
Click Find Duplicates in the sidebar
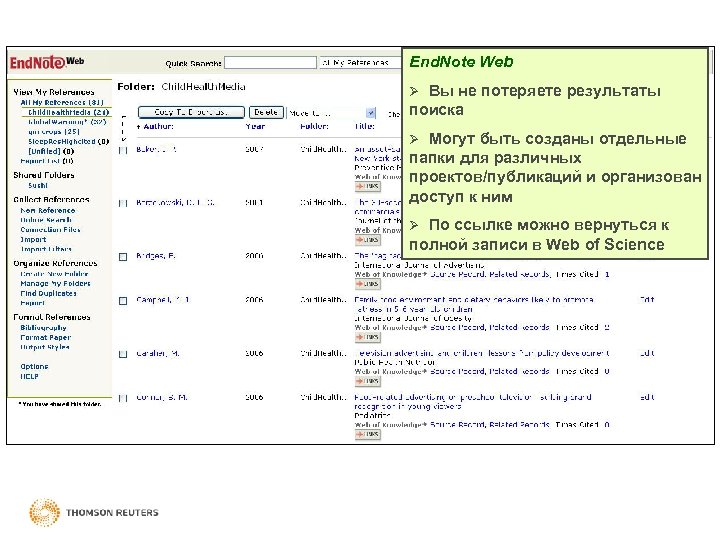[48, 293]
